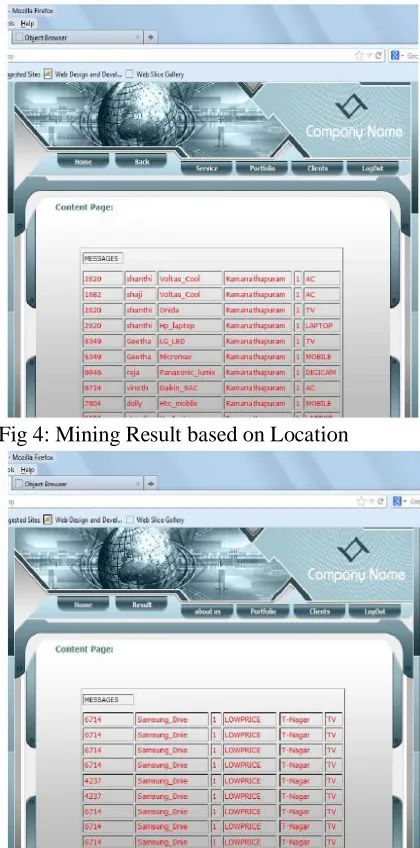
Task: Open Clients on top page
Action: pos(317,168)
